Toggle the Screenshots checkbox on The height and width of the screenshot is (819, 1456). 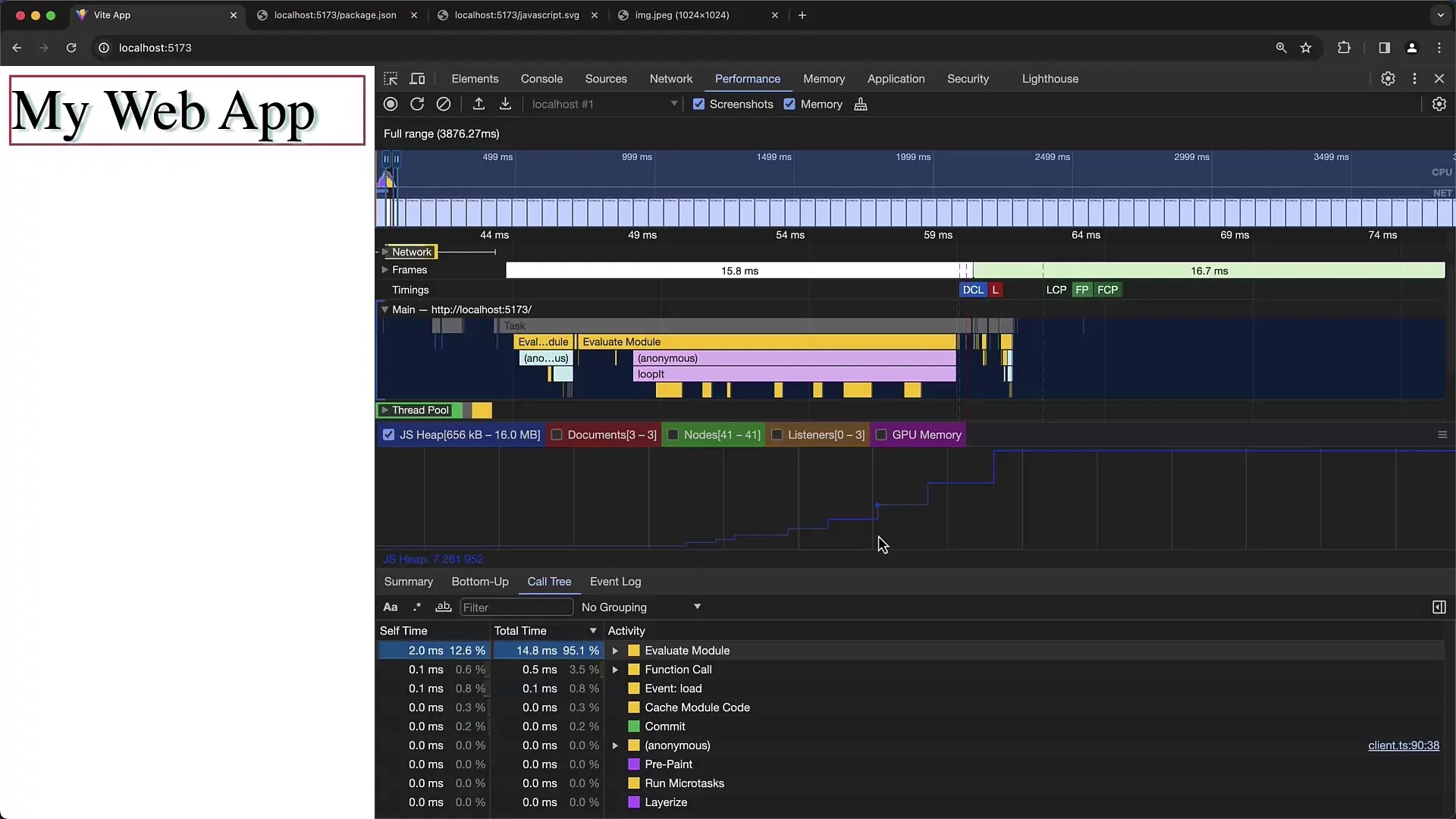click(x=700, y=104)
